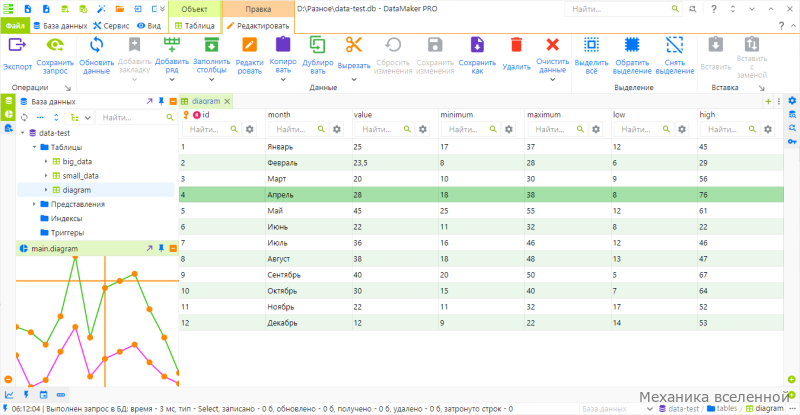This screenshot has height=415, width=800.
Task: Open the Сервис menu
Action: [x=111, y=26]
